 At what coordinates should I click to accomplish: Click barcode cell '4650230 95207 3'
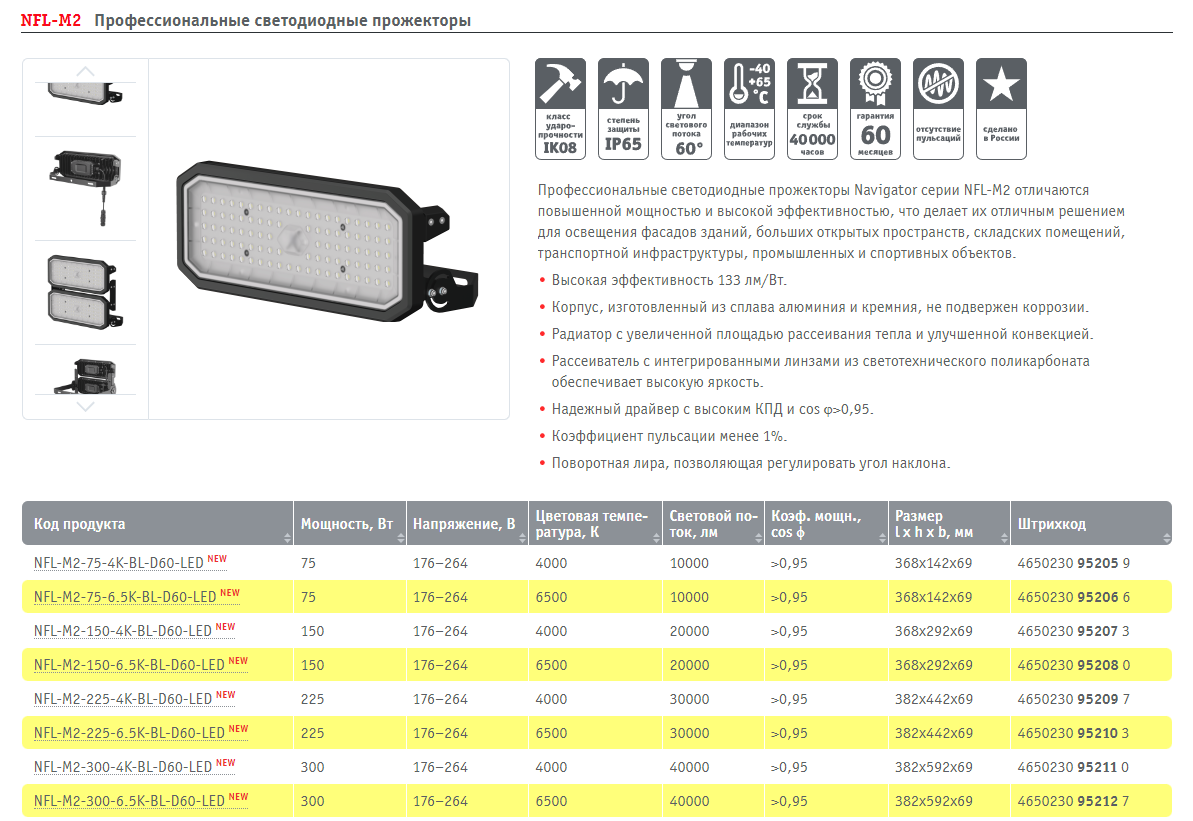coord(1074,631)
